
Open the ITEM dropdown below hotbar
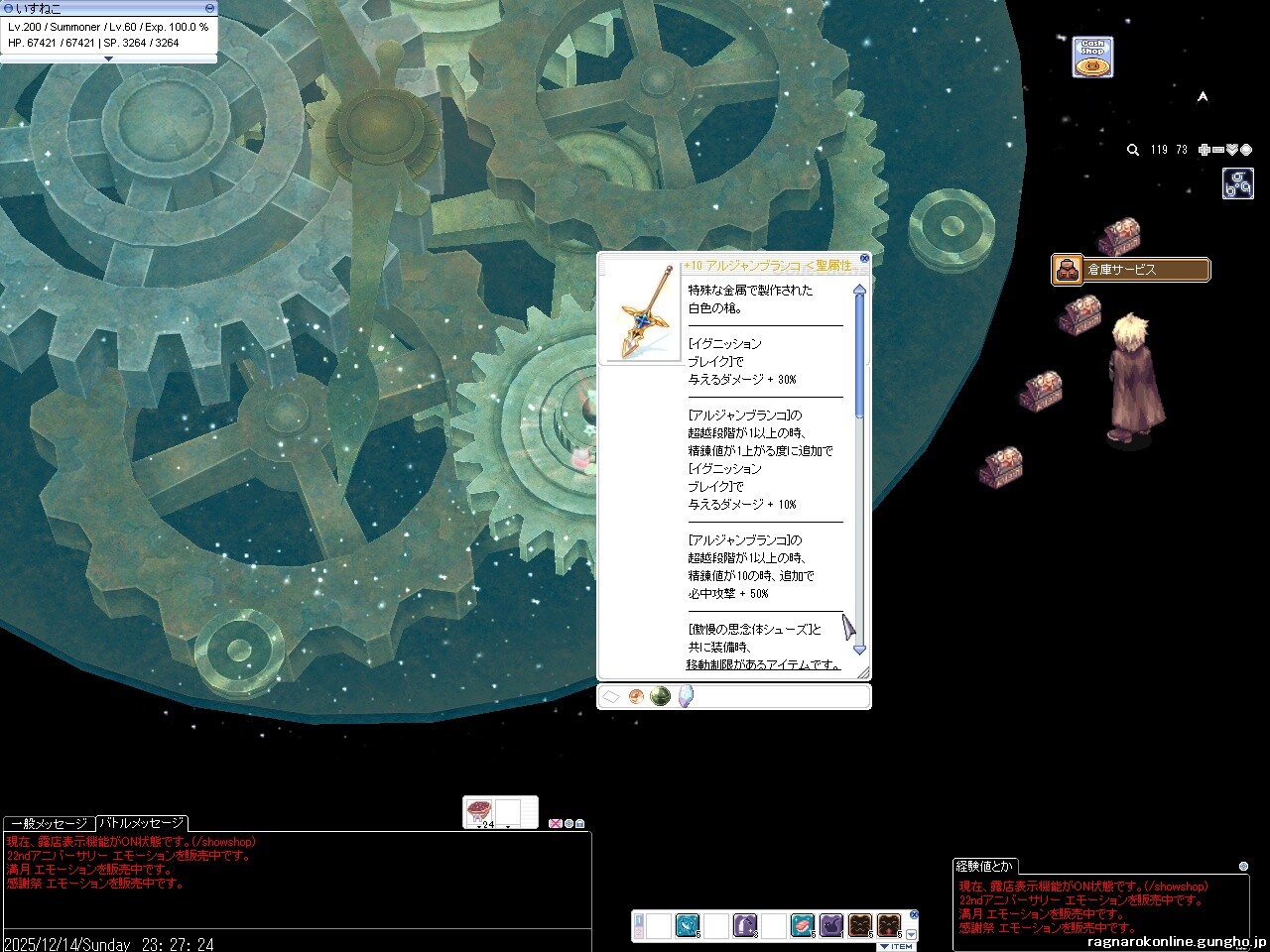coord(896,946)
